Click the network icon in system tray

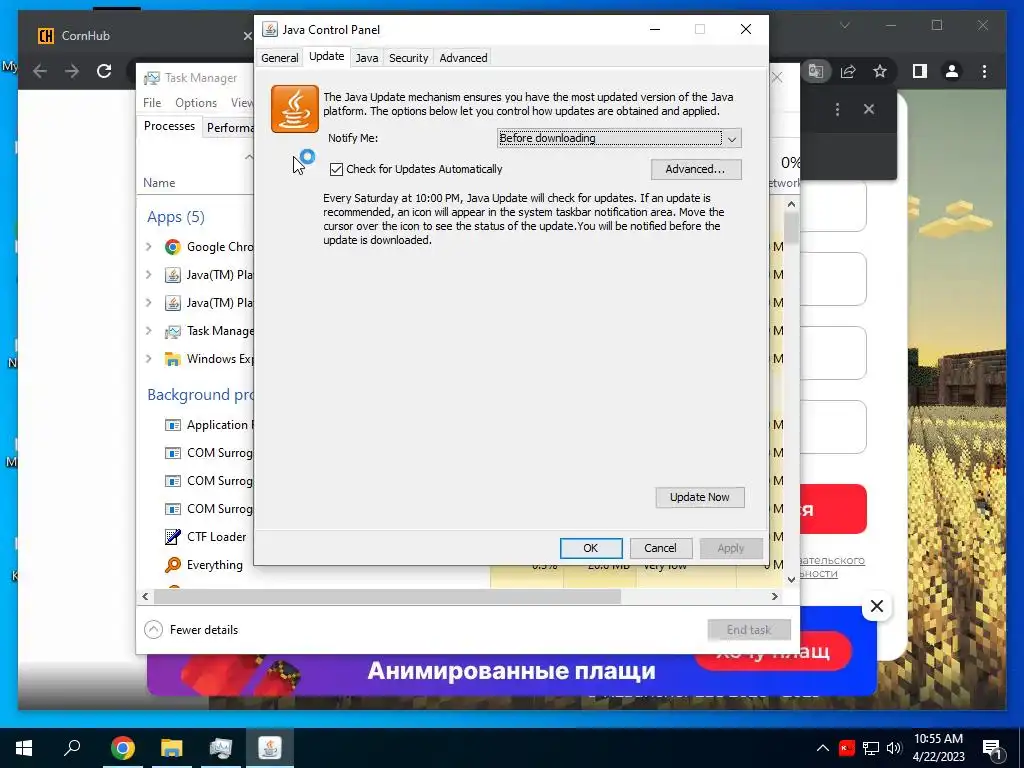[871, 748]
